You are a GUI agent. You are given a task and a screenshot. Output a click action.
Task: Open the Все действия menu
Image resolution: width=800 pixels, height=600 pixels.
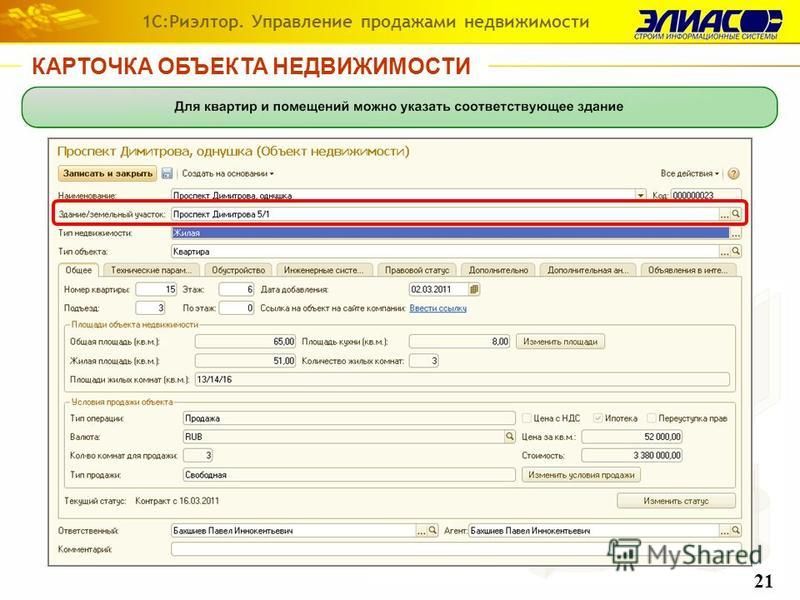click(690, 174)
